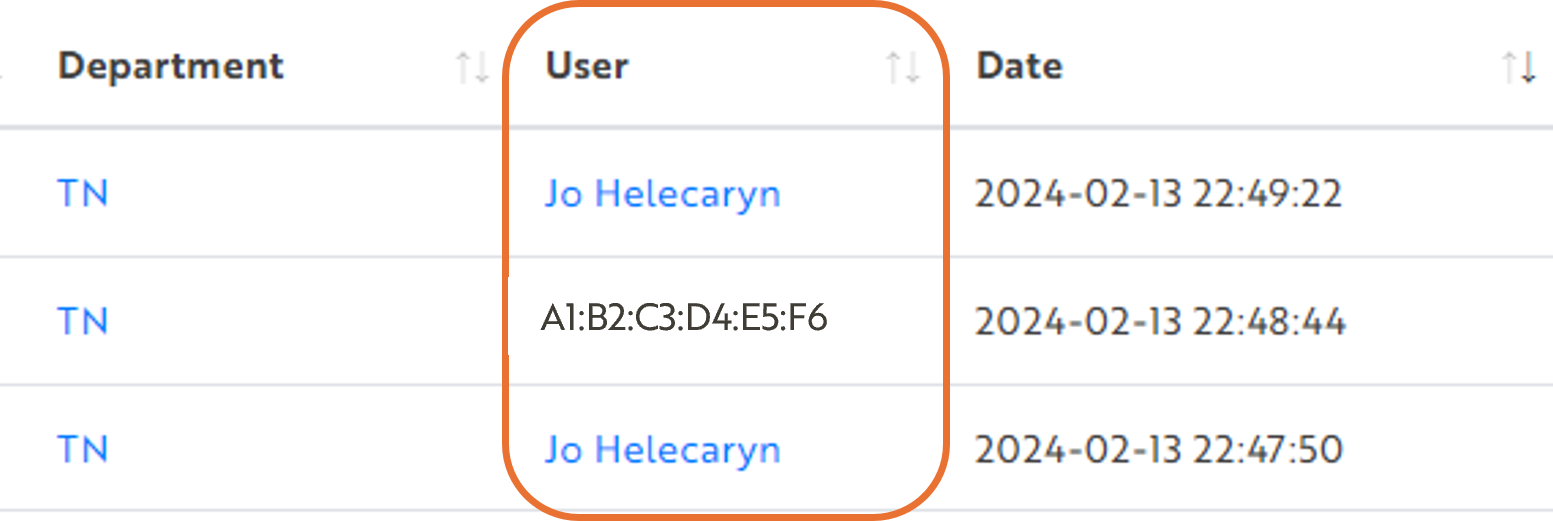Open Jo Helecaryn user link dated 22:47:50
Image resolution: width=1553 pixels, height=521 pixels.
point(662,449)
